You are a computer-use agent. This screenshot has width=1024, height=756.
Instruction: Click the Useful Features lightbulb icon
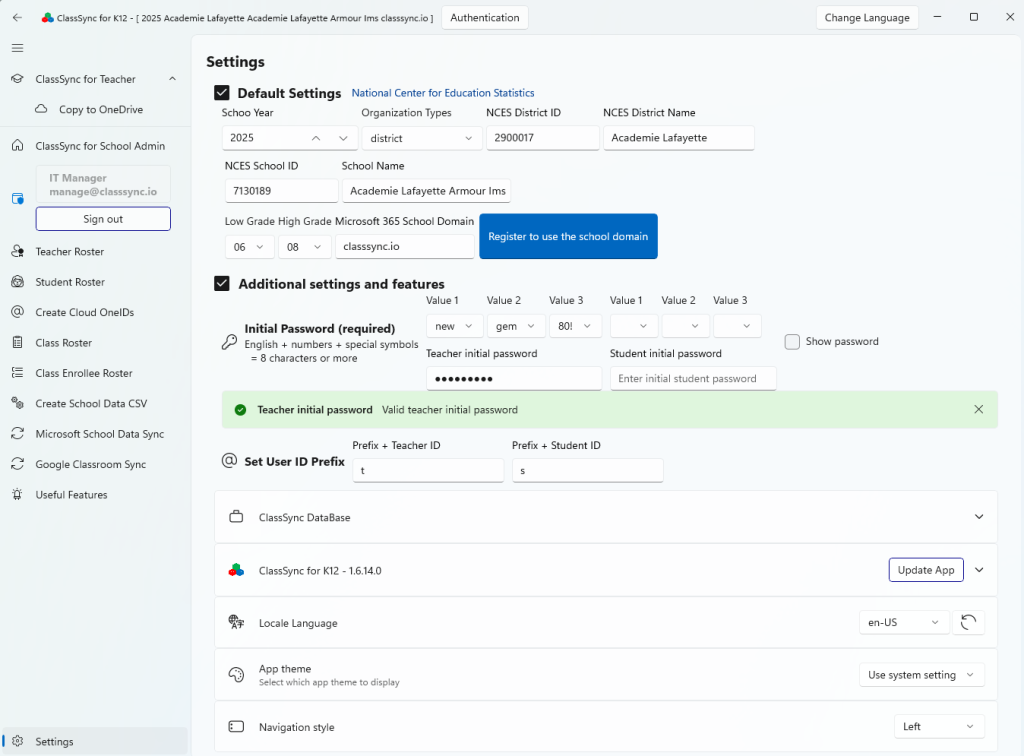click(x=18, y=495)
